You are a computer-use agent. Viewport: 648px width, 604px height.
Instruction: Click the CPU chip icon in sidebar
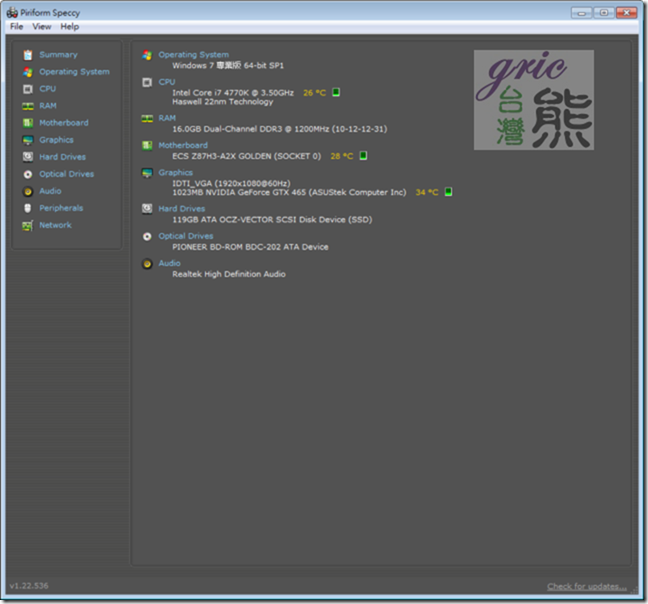pyautogui.click(x=28, y=89)
